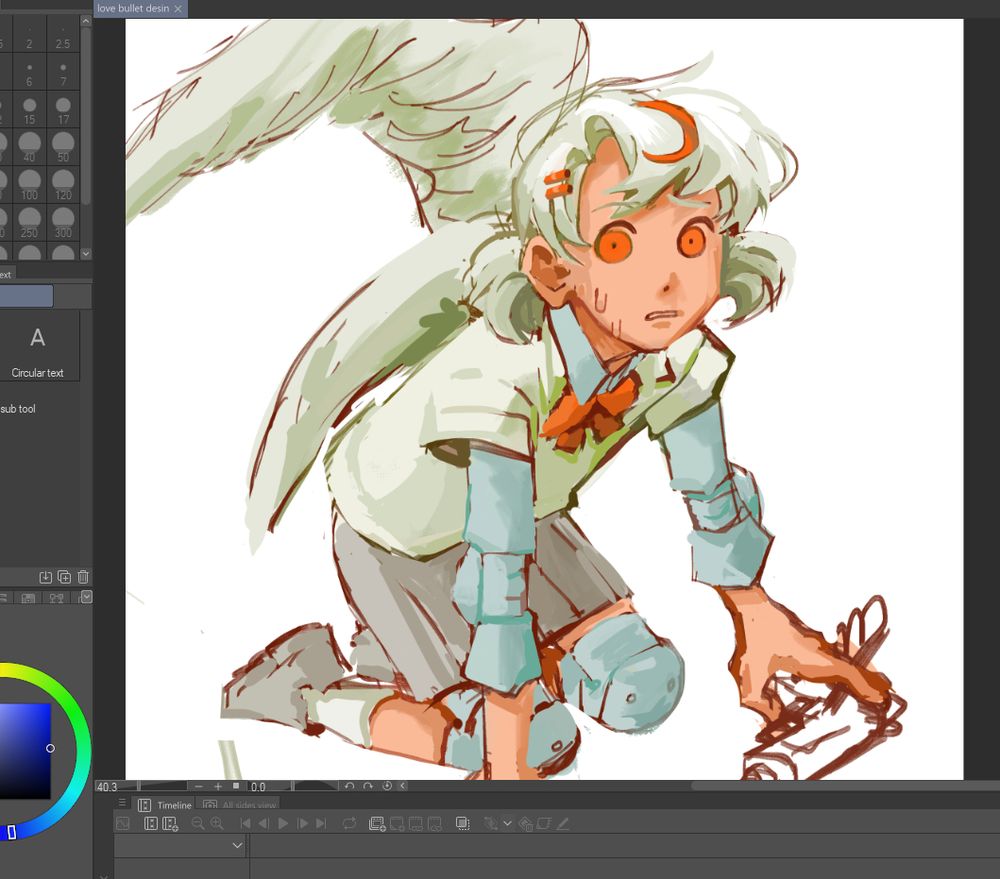Click the delete keyframe icon
The height and width of the screenshot is (879, 1000).
pos(526,824)
